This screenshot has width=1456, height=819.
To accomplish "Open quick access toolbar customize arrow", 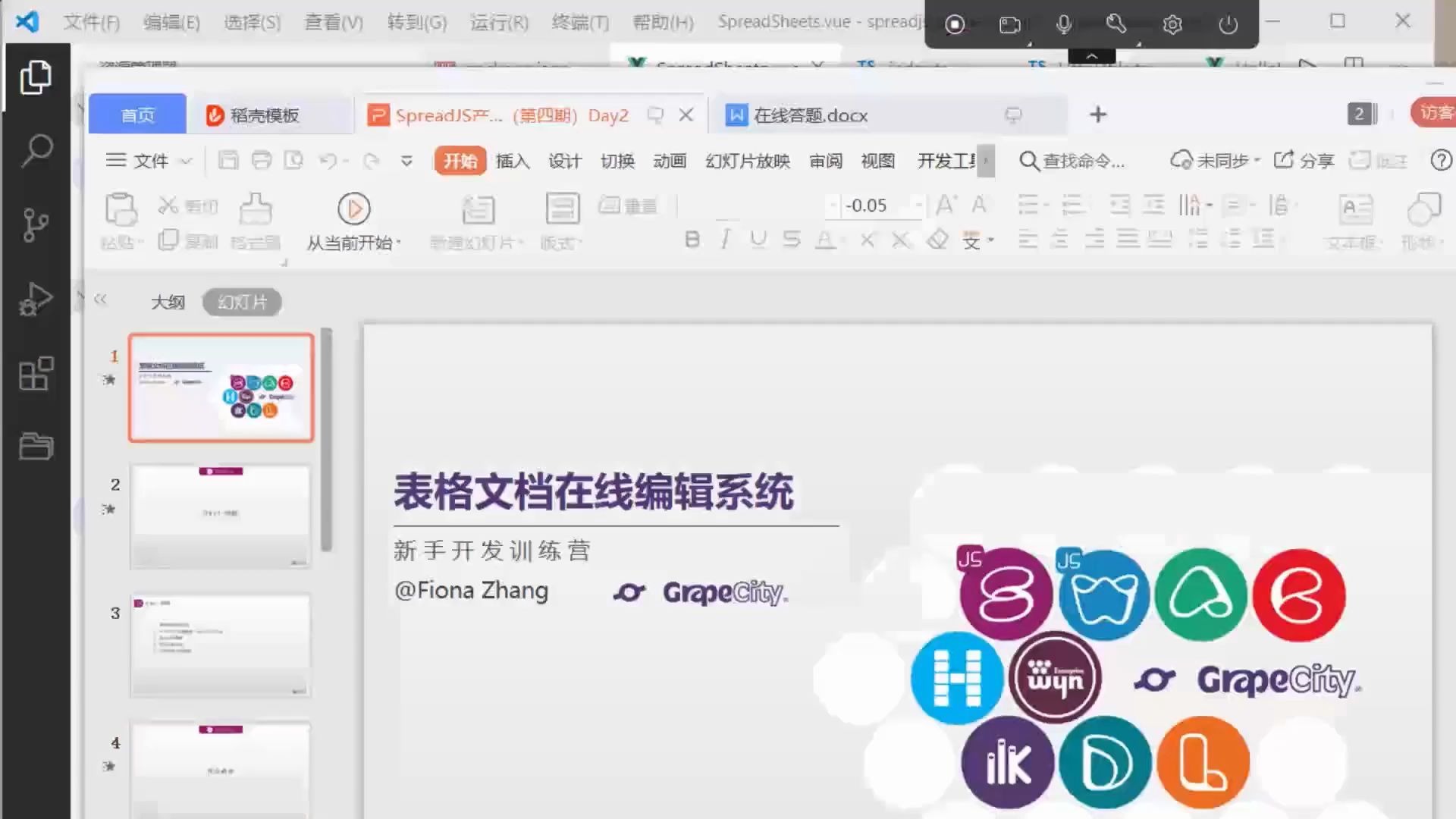I will click(406, 161).
